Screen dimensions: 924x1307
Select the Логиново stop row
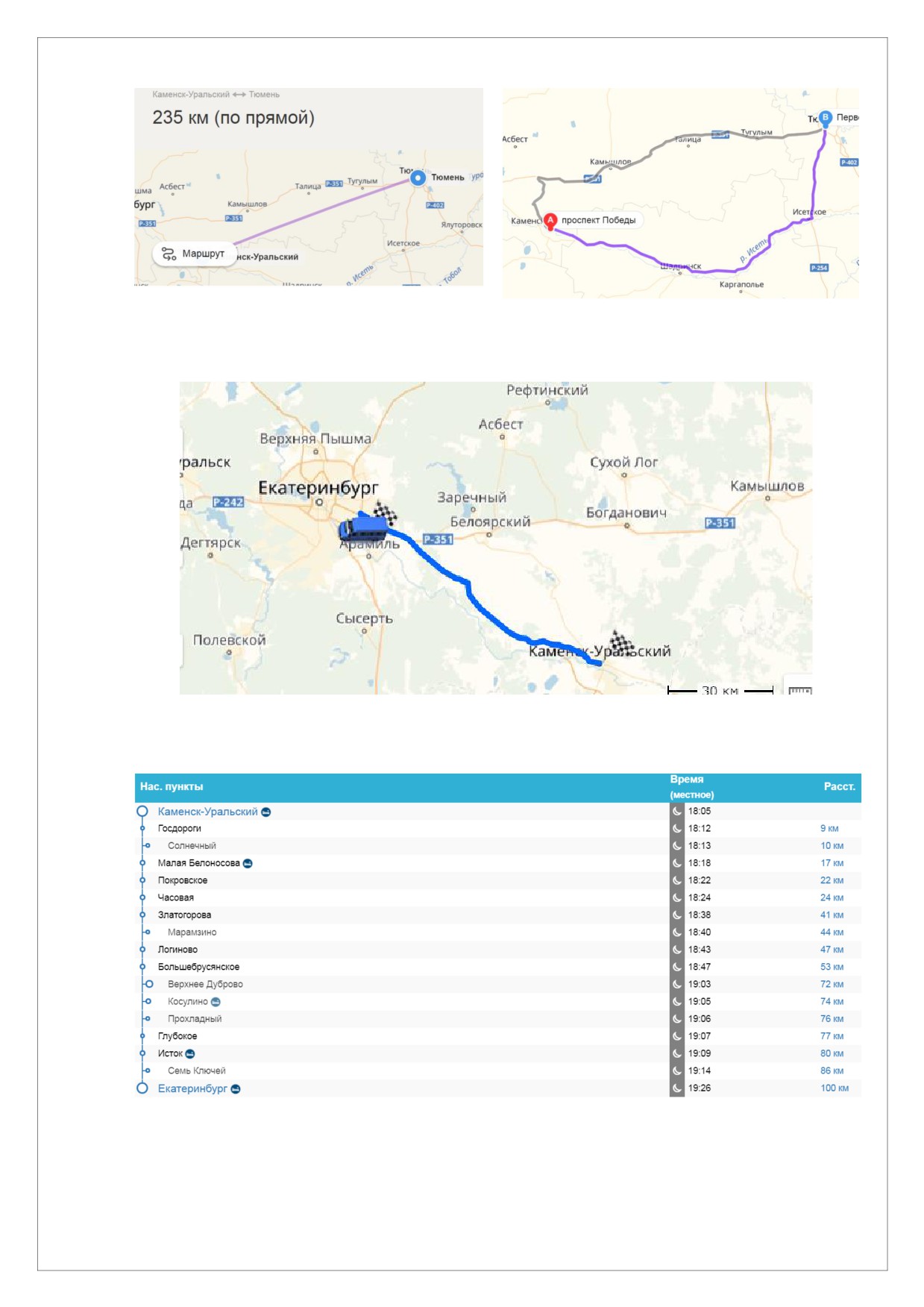(x=497, y=950)
